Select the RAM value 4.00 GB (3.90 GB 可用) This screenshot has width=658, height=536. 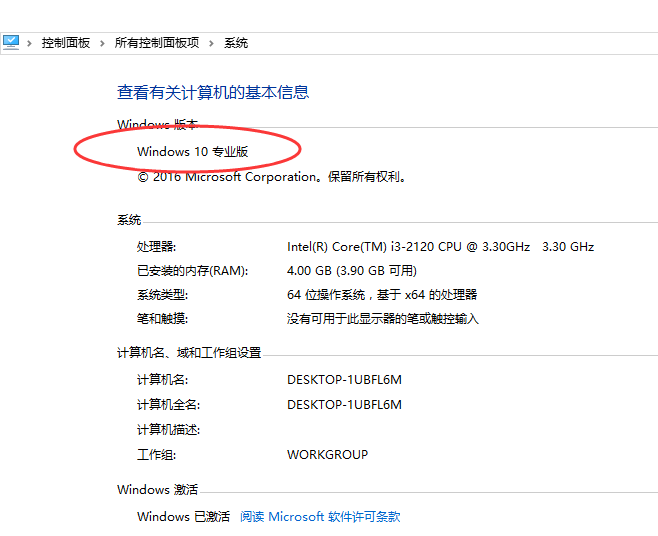(x=352, y=271)
